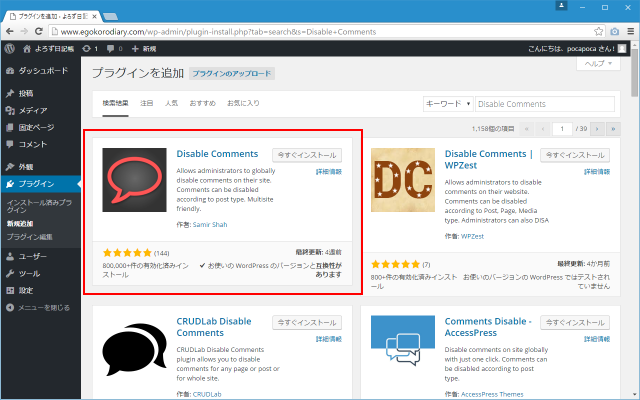This screenshot has width=640, height=400.
Task: Open 外観 appearance menu
Action: pos(40,167)
